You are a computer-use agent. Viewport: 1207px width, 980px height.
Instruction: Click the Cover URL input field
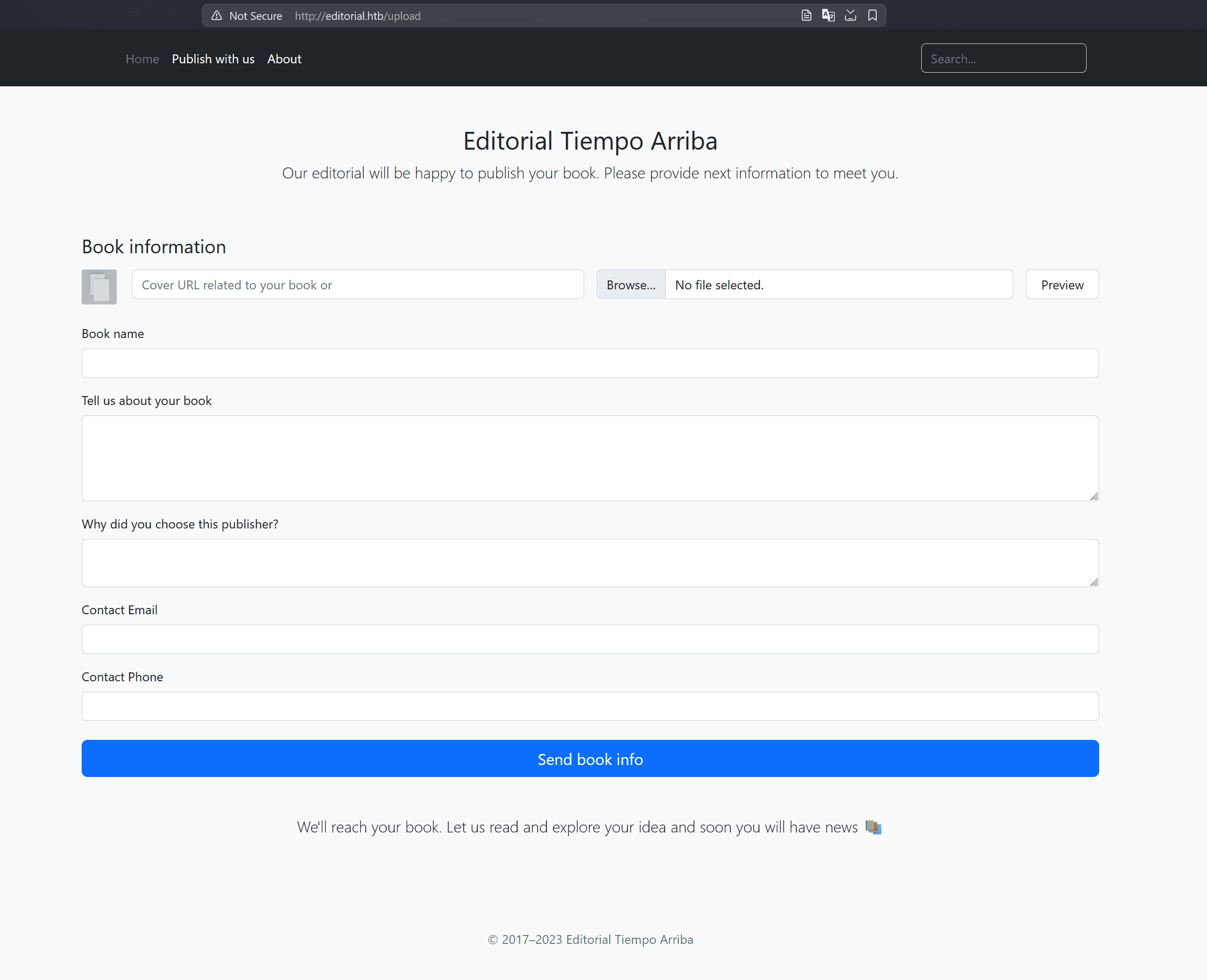357,285
